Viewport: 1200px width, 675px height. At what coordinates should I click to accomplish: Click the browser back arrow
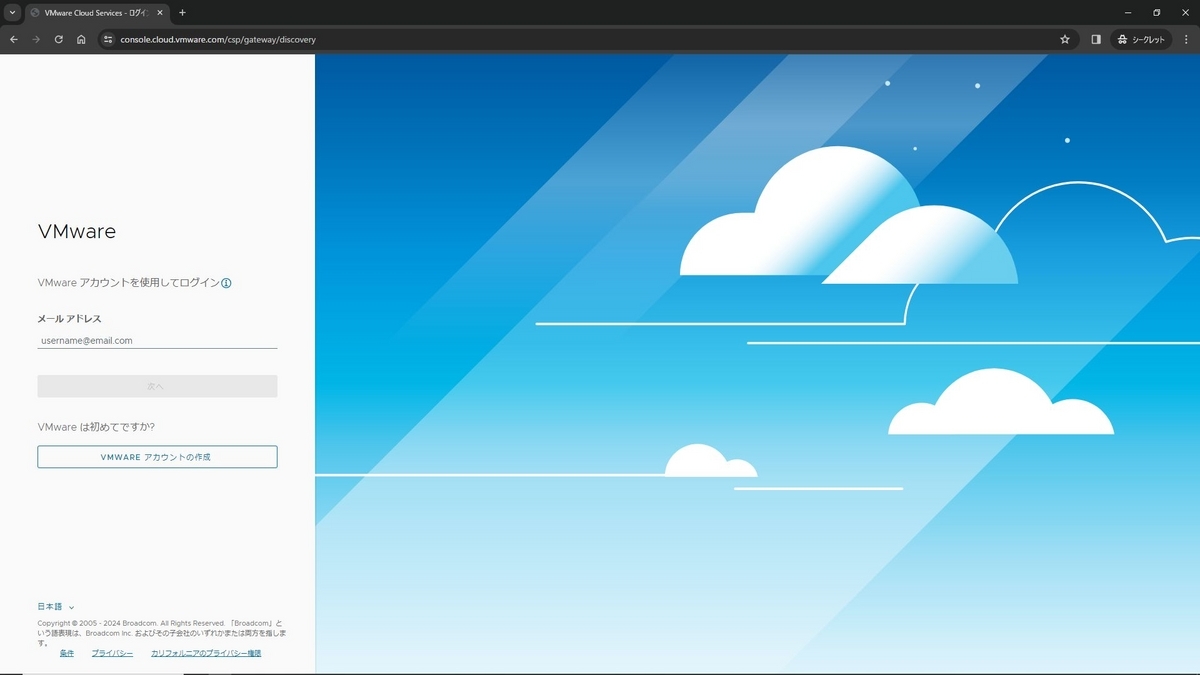pos(14,39)
